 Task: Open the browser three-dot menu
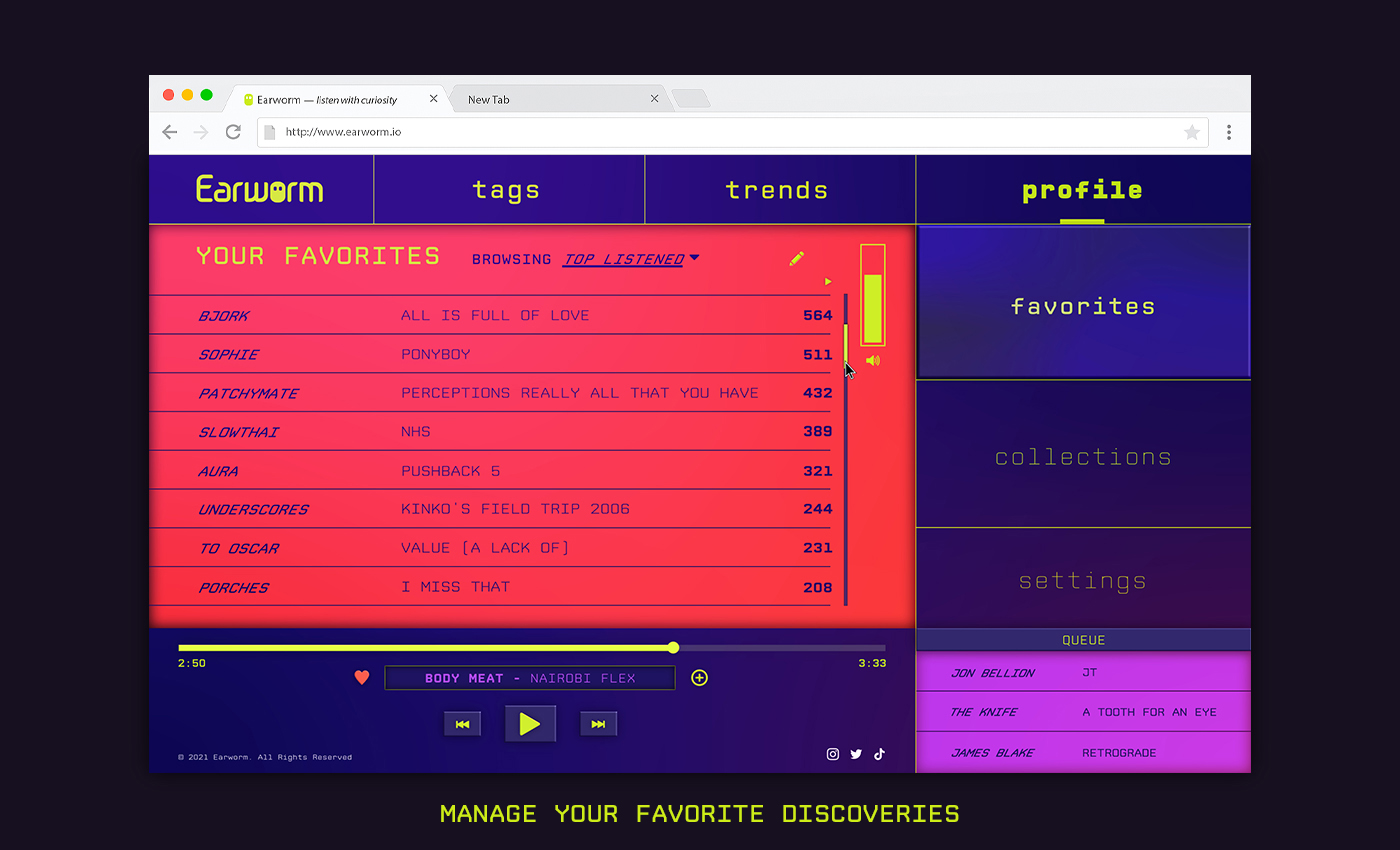(1229, 132)
